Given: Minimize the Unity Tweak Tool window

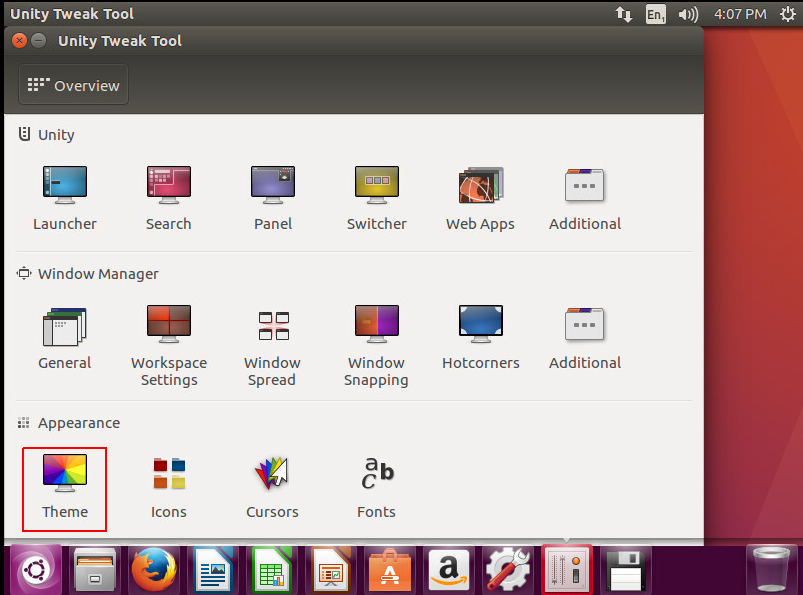Looking at the screenshot, I should [38, 40].
